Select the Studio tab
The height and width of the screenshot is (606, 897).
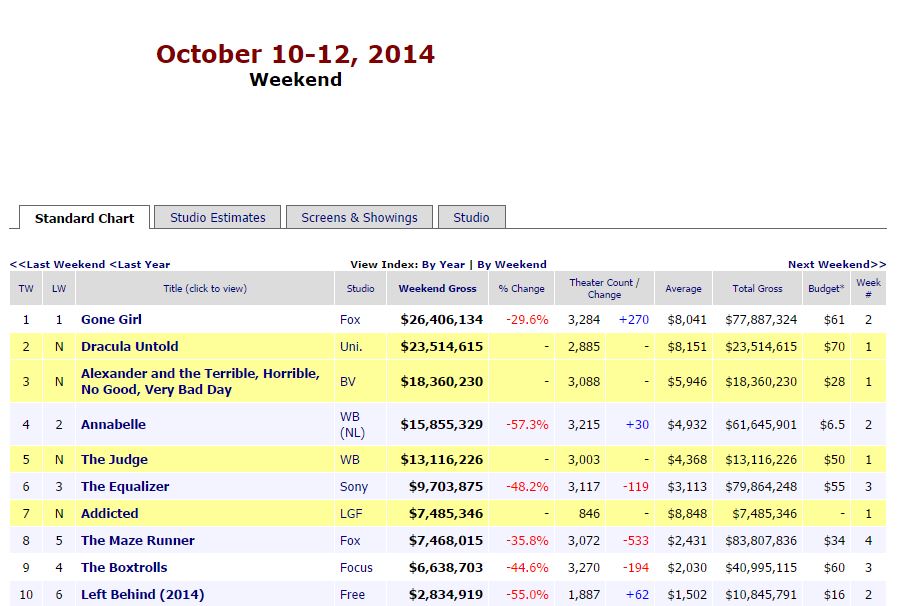(x=471, y=217)
